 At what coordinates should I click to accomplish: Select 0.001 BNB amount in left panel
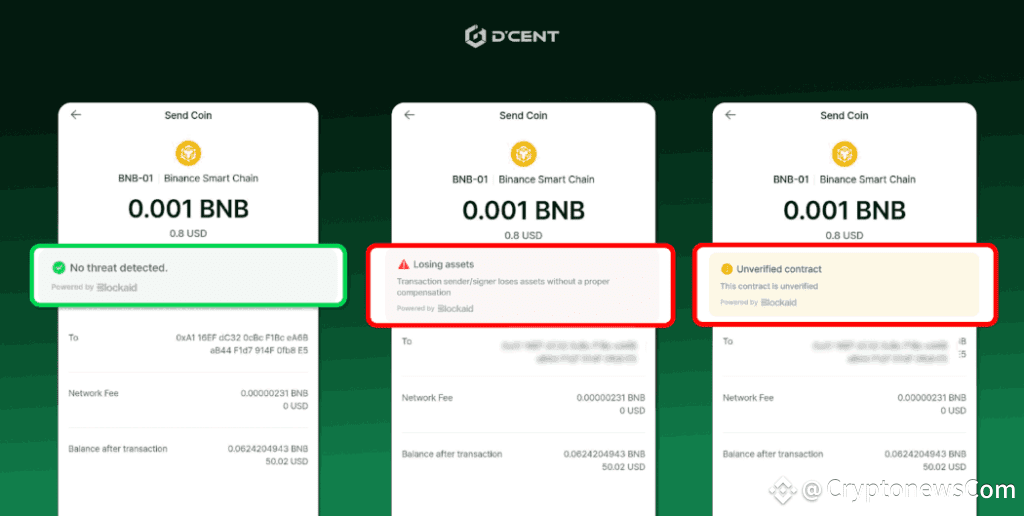click(188, 209)
